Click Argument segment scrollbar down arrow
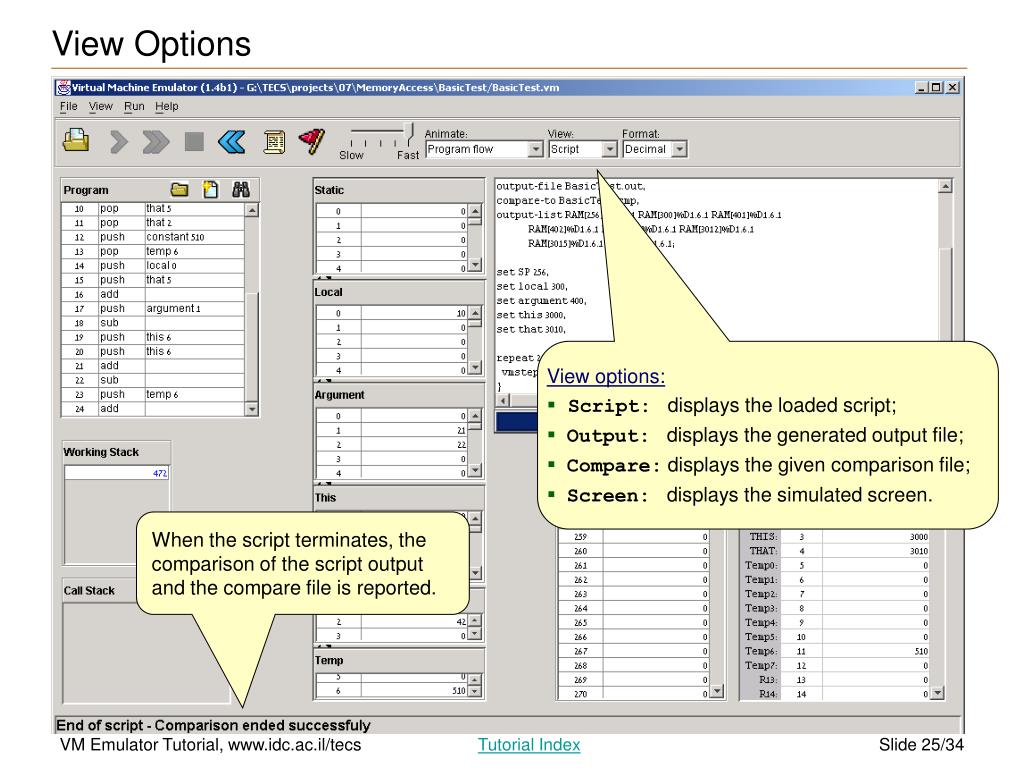The width and height of the screenshot is (1024, 768). pos(475,470)
